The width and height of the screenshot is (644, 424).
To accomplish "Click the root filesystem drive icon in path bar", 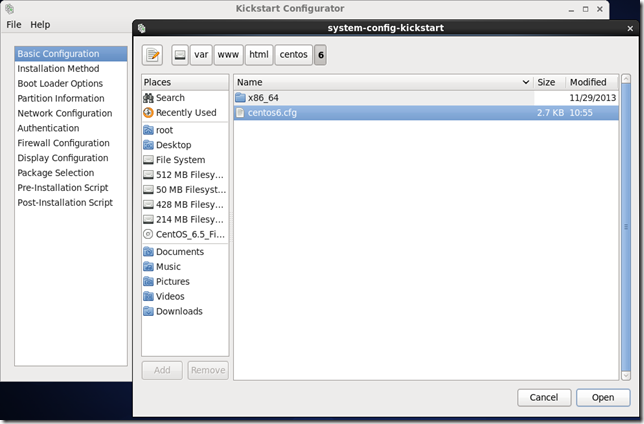I will click(x=180, y=55).
